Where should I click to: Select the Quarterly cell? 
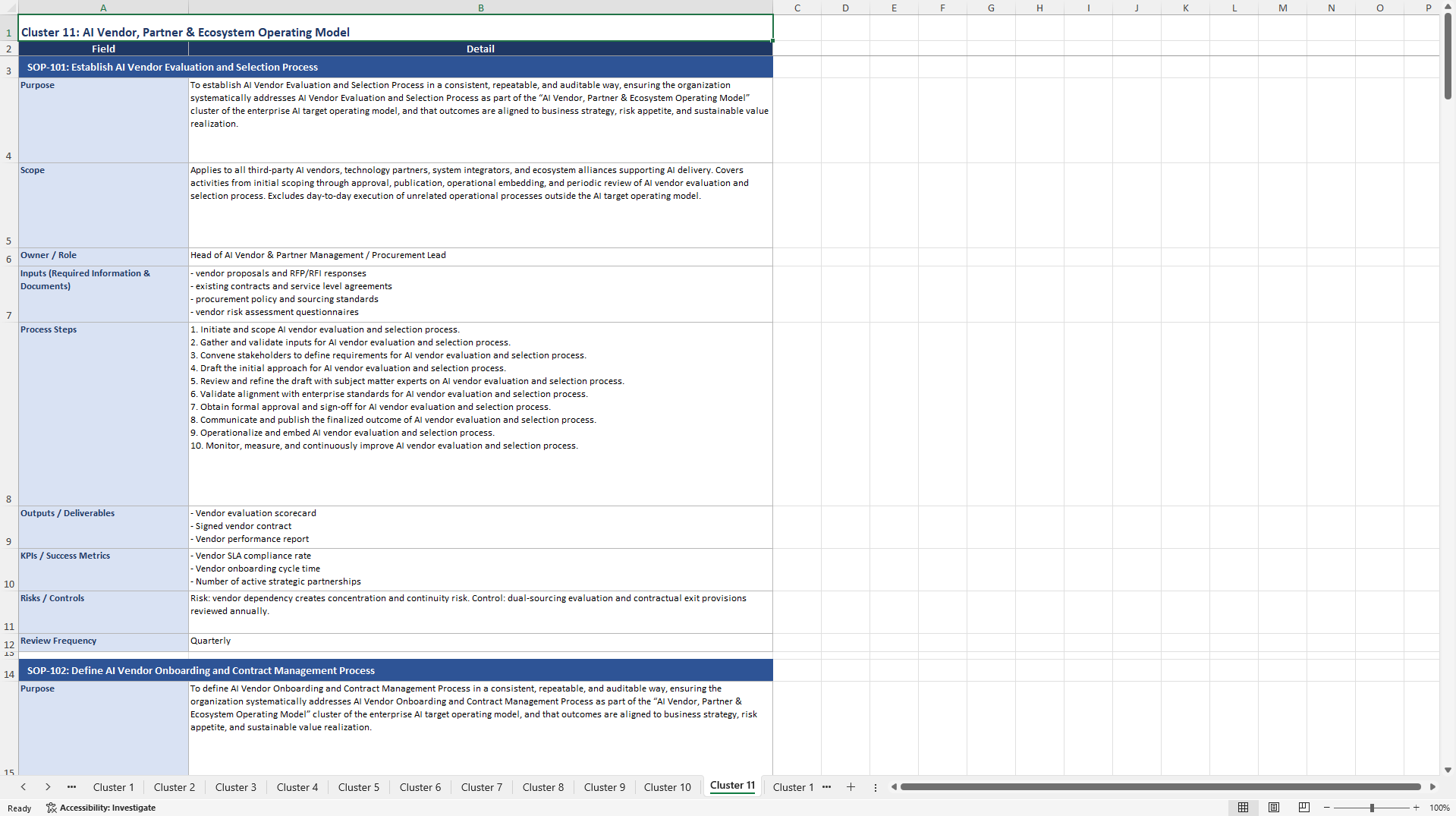480,642
